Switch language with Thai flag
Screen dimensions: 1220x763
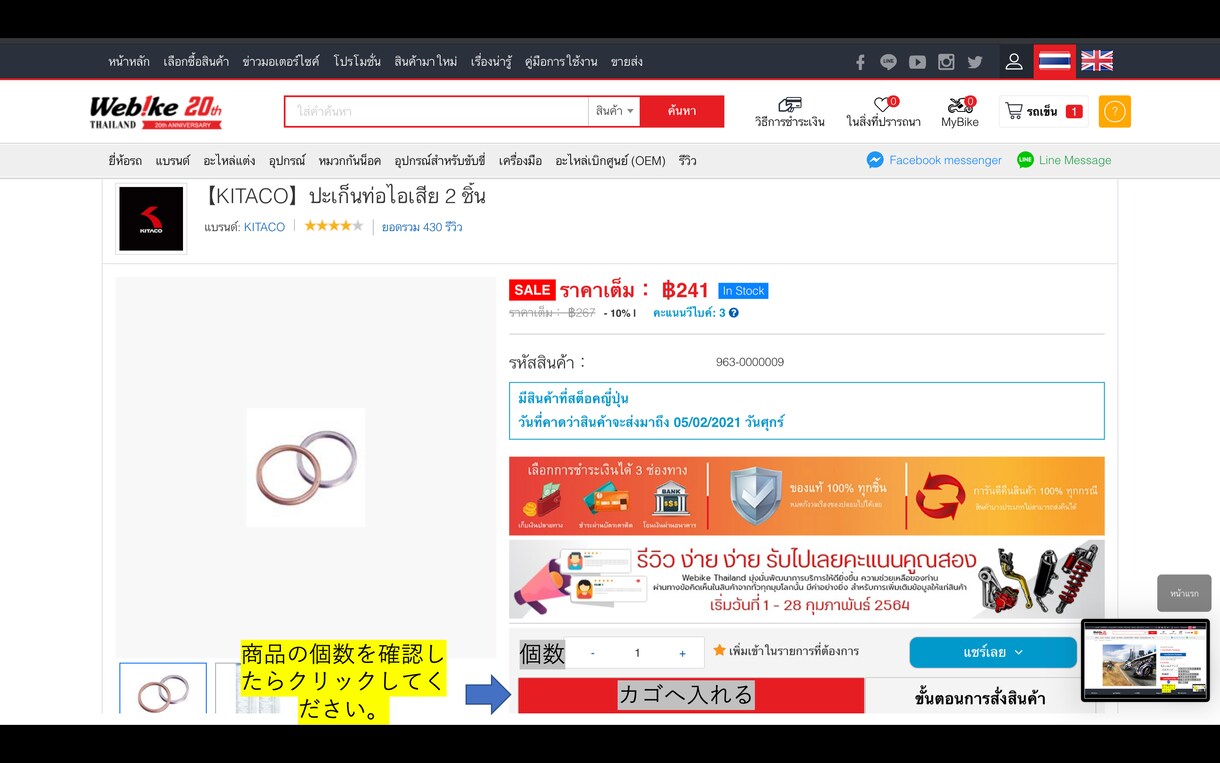click(1055, 62)
